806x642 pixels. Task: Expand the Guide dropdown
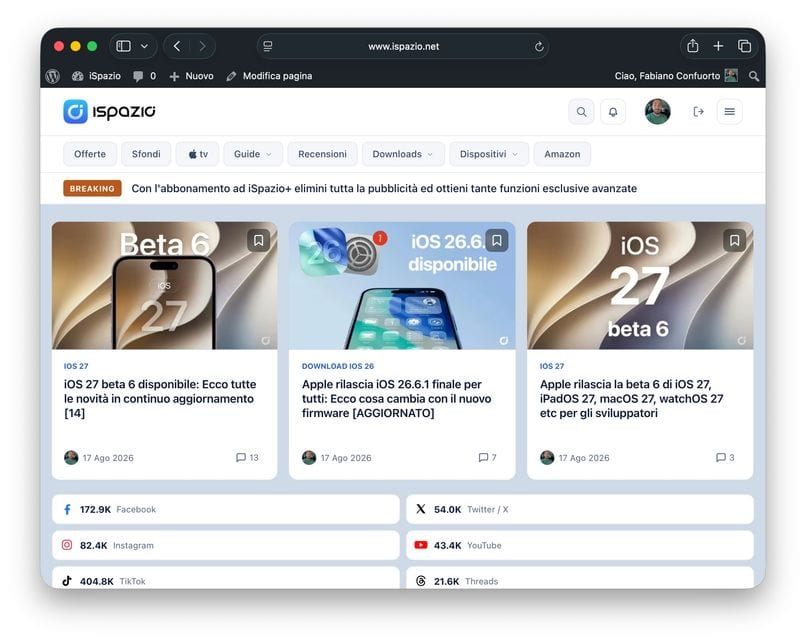click(252, 154)
